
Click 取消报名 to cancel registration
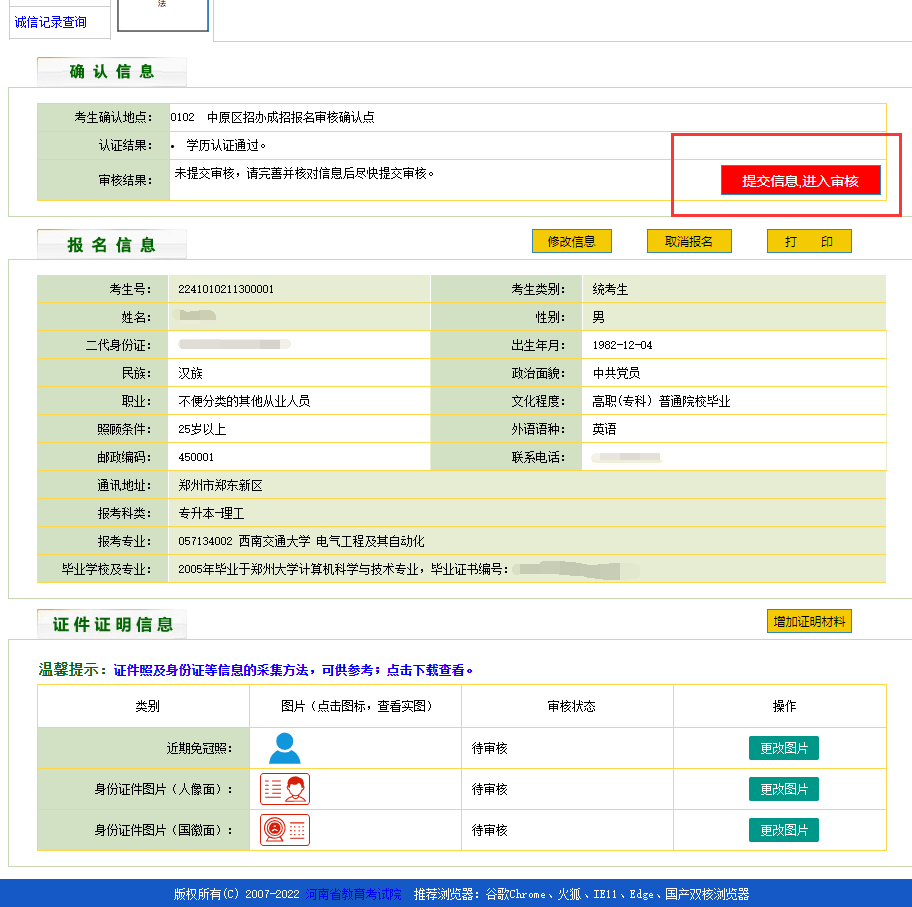pos(689,242)
